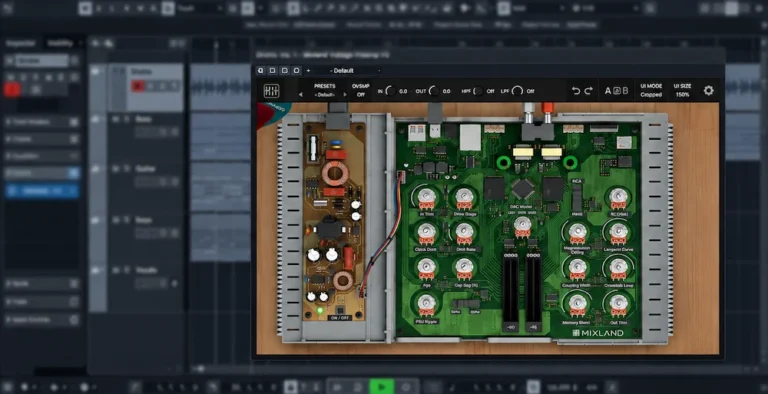Go to previous preset with left arrow
The width and height of the screenshot is (768, 394).
pyautogui.click(x=301, y=95)
